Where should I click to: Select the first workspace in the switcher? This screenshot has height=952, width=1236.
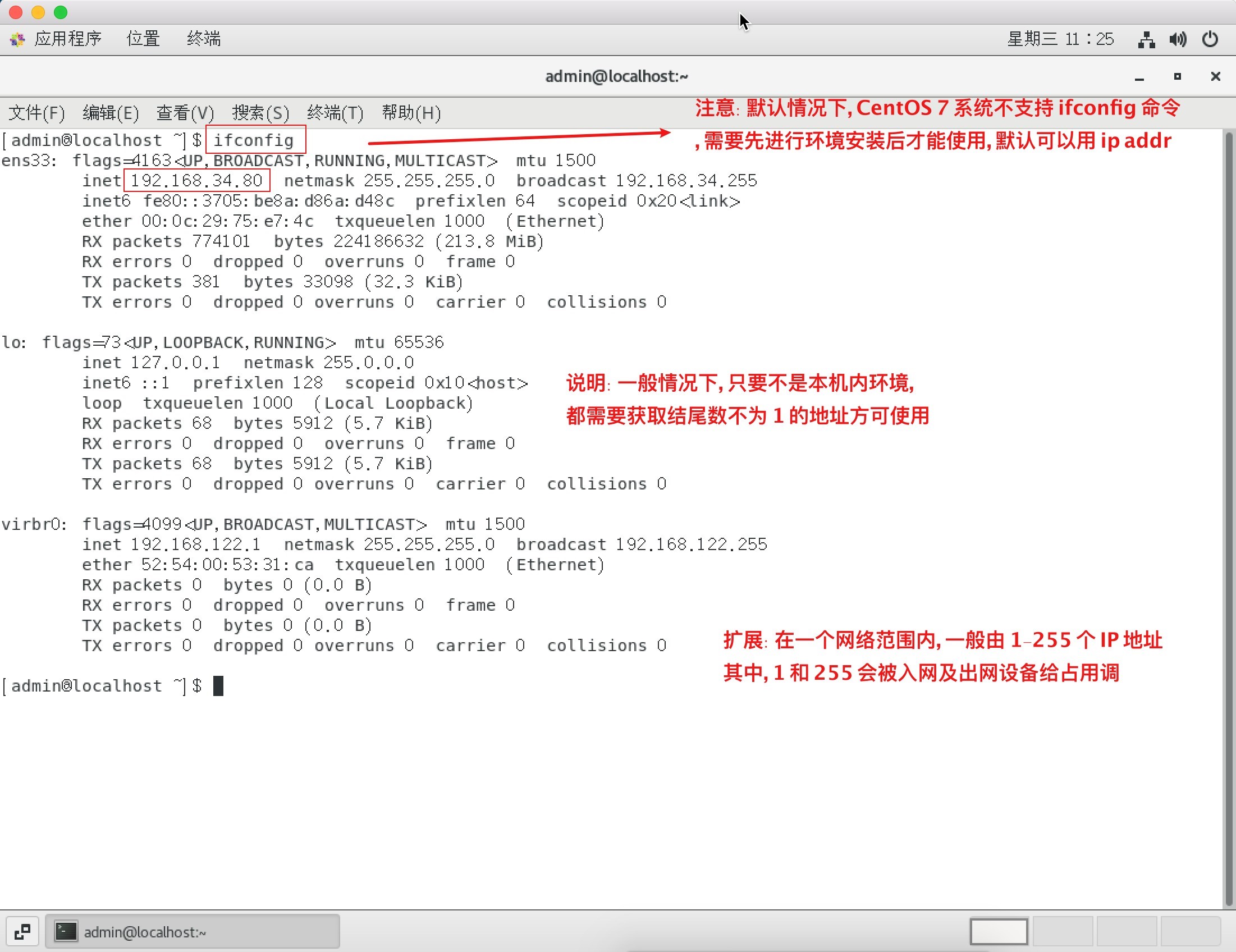click(x=999, y=932)
